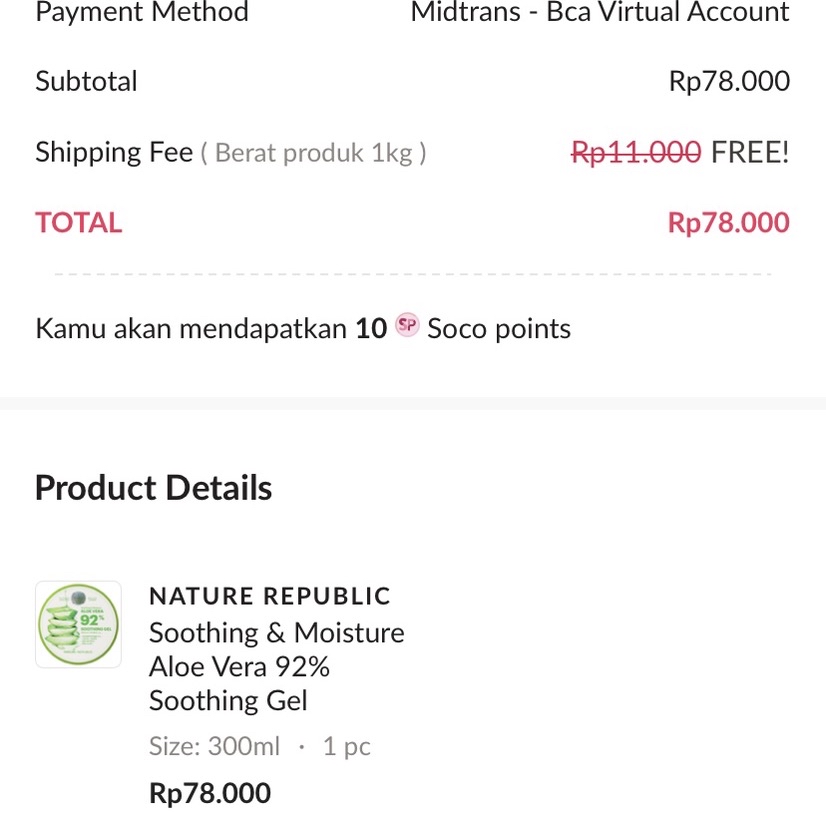Tap the FREE! shipping text
Image resolution: width=826 pixels, height=824 pixels.
[x=750, y=152]
